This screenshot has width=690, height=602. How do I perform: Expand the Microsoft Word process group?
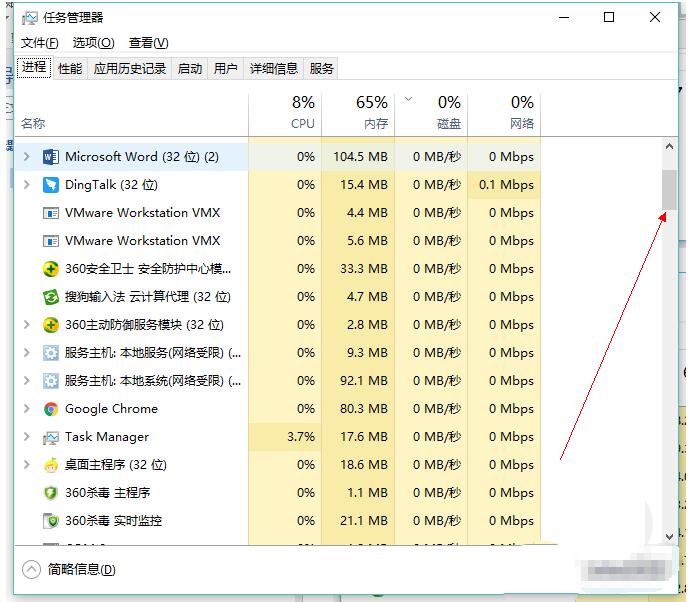click(x=26, y=157)
